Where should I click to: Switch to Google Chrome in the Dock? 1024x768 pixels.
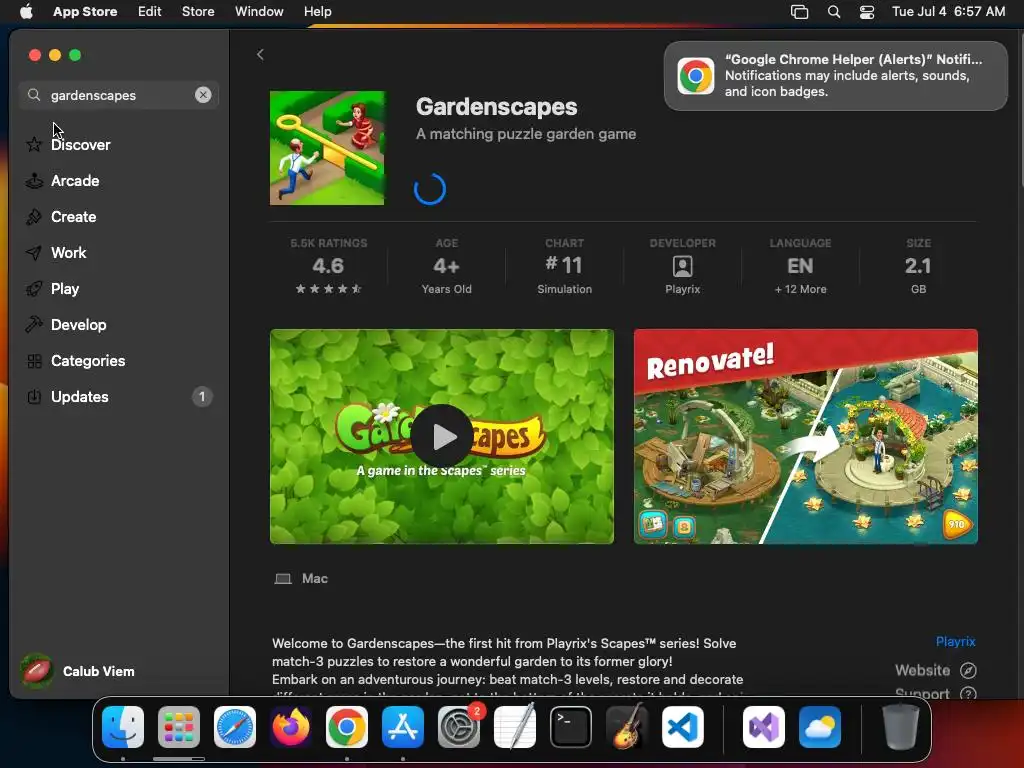coord(347,727)
